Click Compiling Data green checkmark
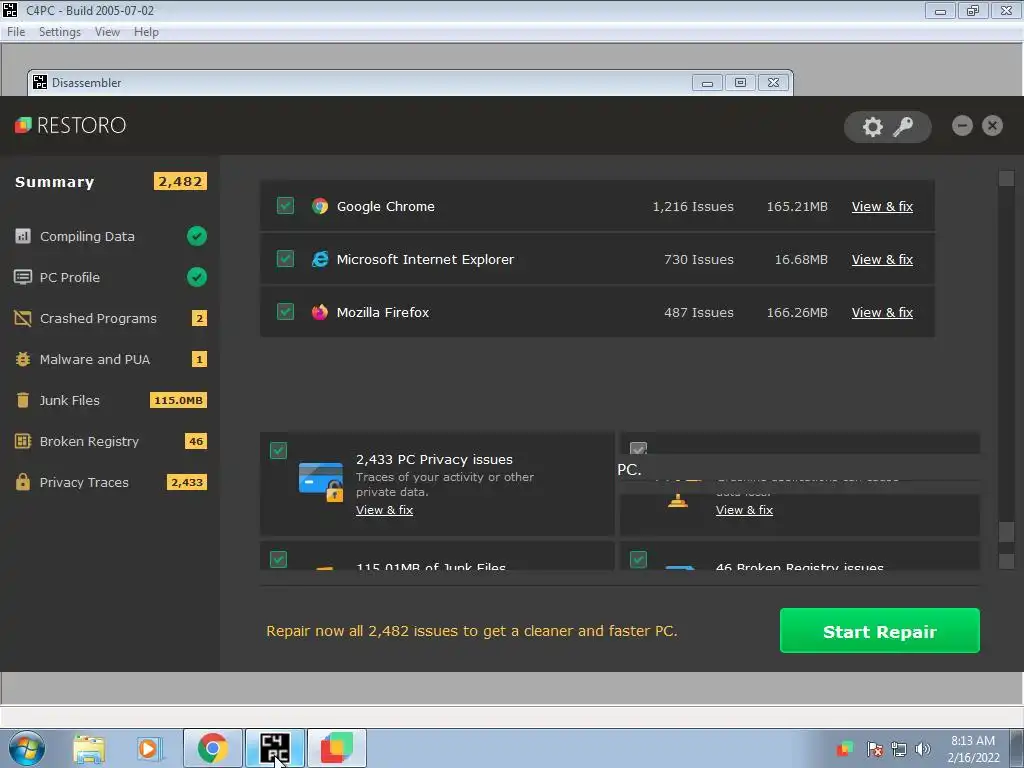Screen dimensions: 1024x768 pos(197,236)
